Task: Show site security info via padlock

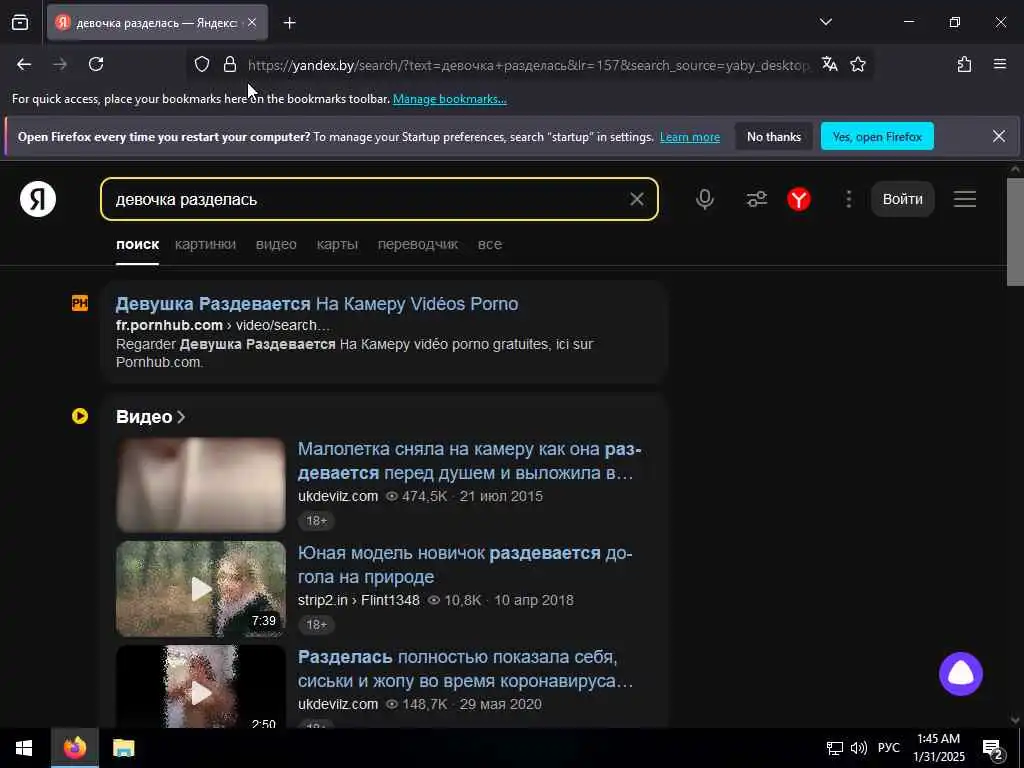Action: coord(229,64)
